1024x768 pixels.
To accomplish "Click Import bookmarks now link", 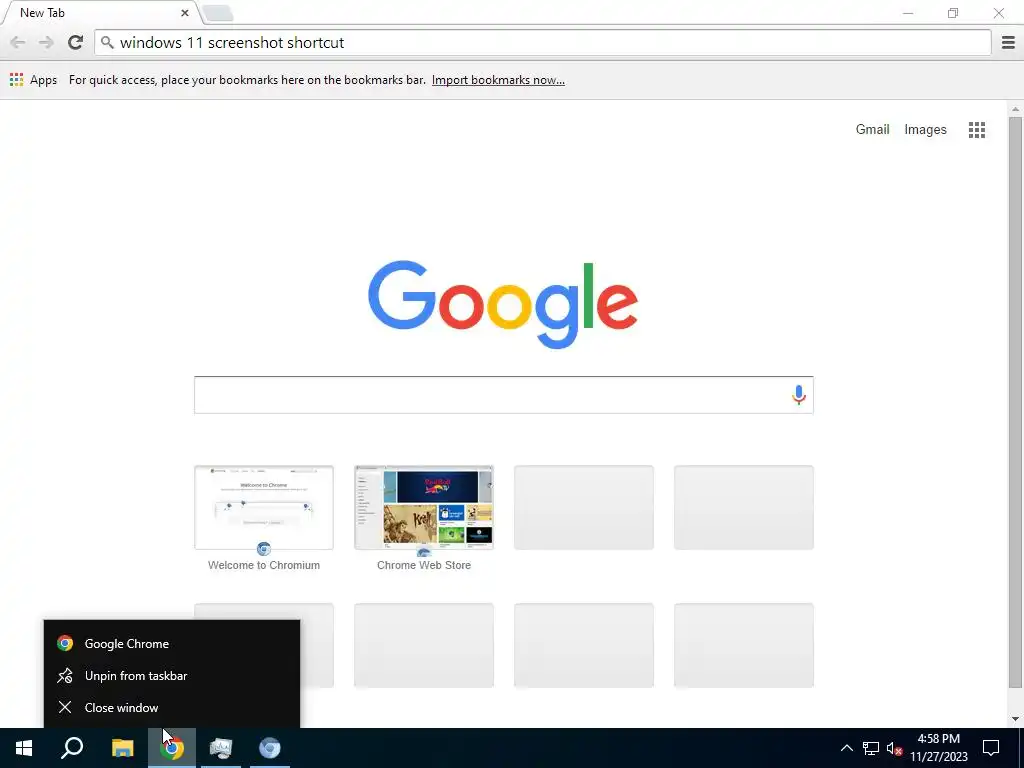I will [x=498, y=80].
